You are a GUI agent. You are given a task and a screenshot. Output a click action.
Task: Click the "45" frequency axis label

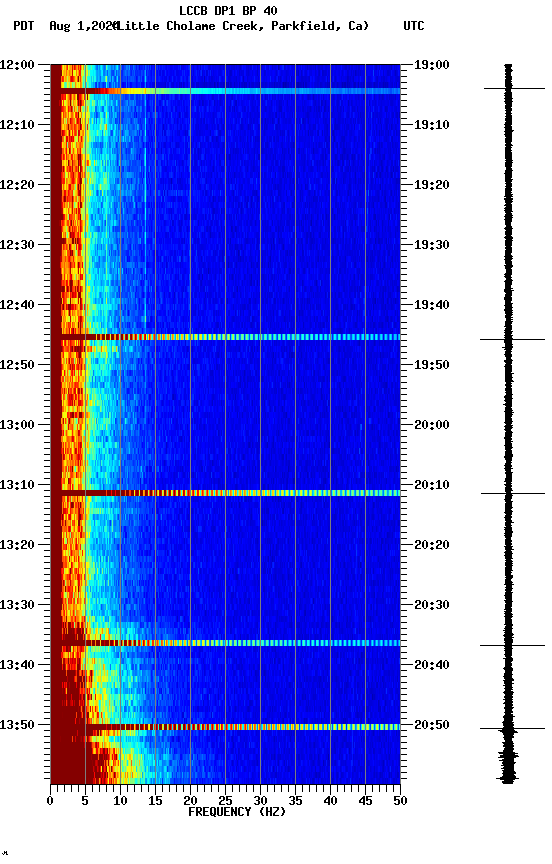coord(365,801)
